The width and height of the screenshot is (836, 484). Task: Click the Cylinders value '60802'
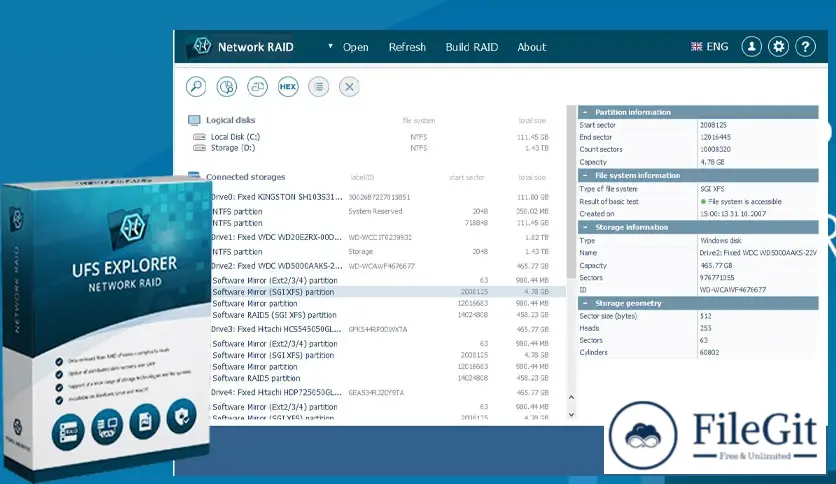710,352
